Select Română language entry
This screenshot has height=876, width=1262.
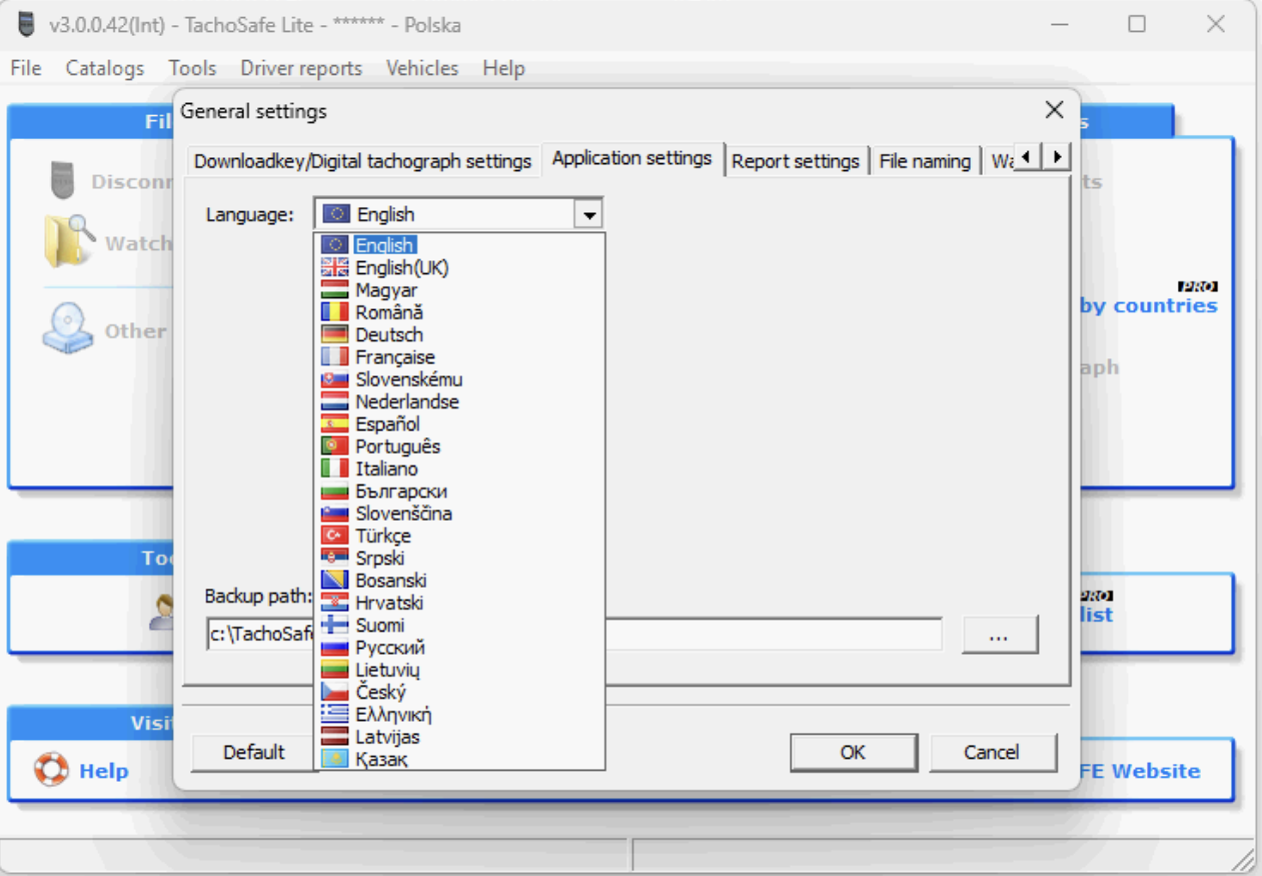459,312
